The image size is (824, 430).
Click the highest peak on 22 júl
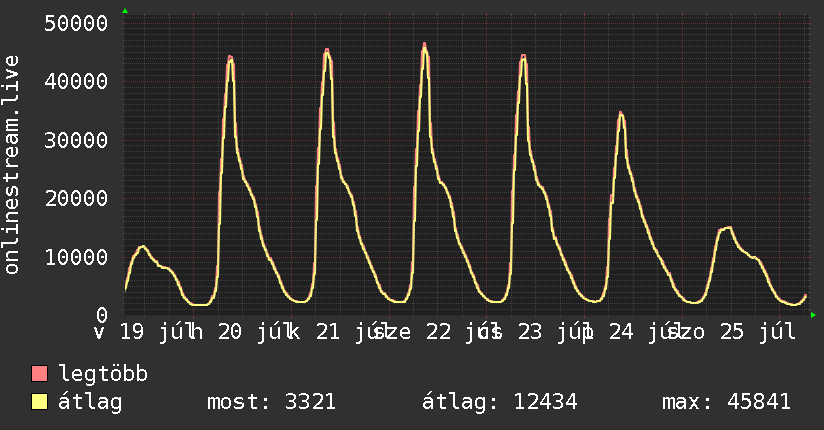(x=425, y=45)
